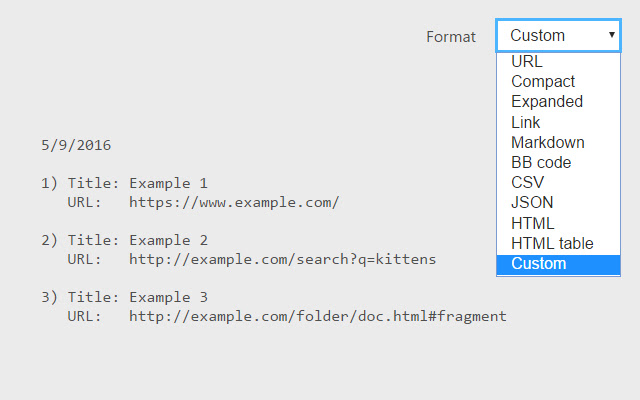Select the highlighted Custom list option
Viewport: 640px width, 400px height.
pyautogui.click(x=539, y=264)
